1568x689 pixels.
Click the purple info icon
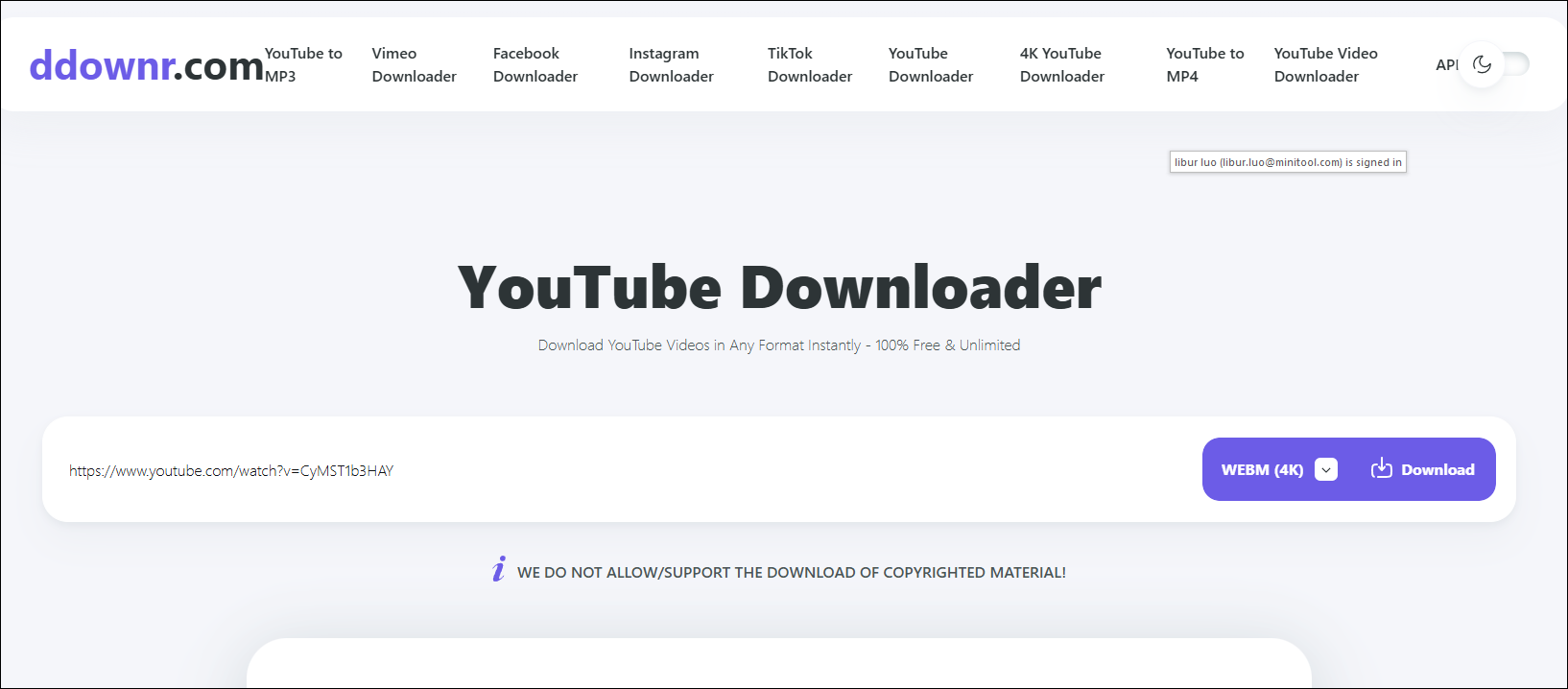499,569
